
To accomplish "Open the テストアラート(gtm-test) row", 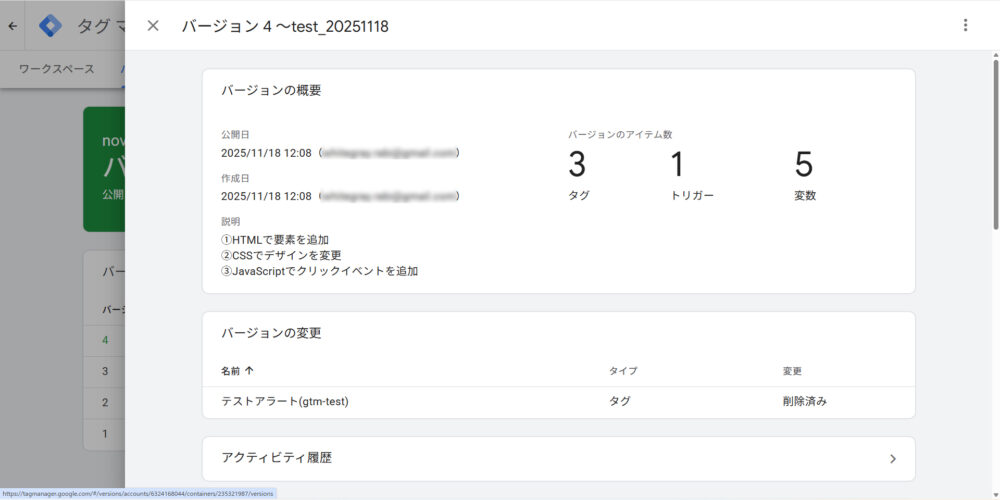I will pyautogui.click(x=285, y=402).
